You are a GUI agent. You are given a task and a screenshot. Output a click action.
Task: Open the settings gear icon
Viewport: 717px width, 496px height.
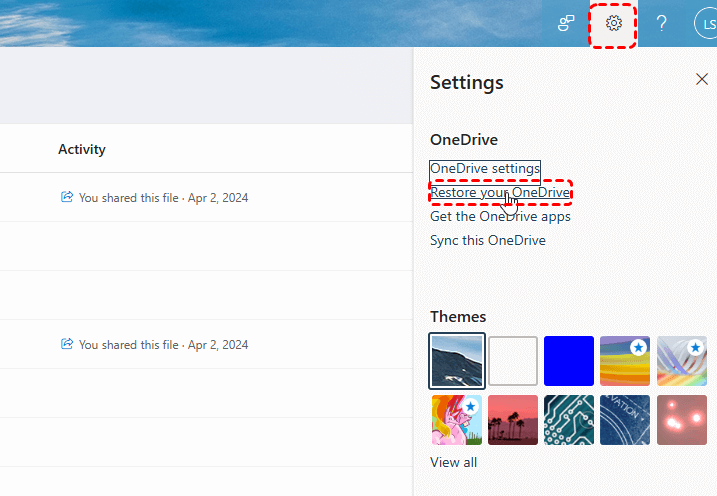613,23
